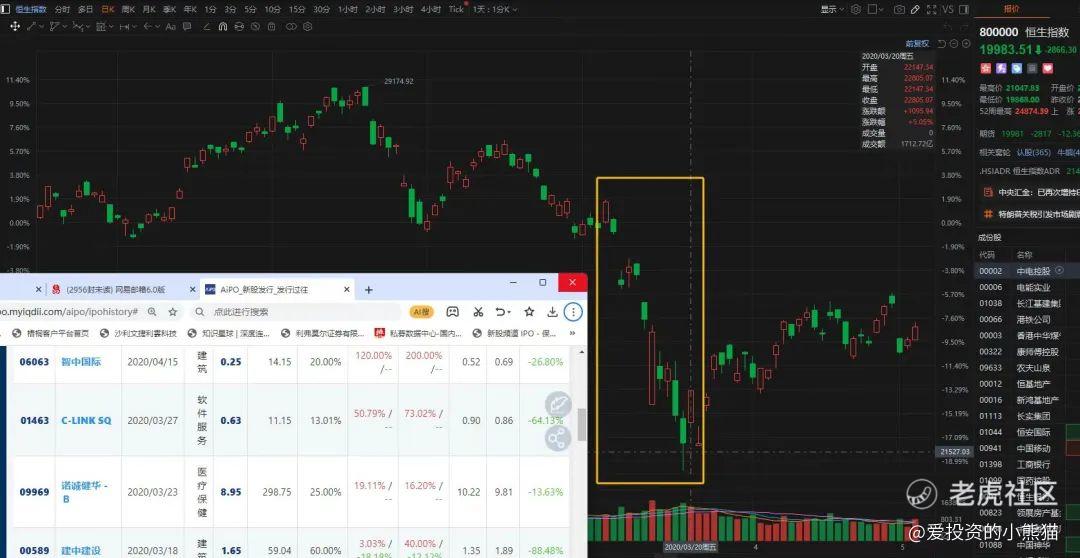Click the 前复权 adjustment toggle
This screenshot has height=558, width=1080.
pos(917,43)
